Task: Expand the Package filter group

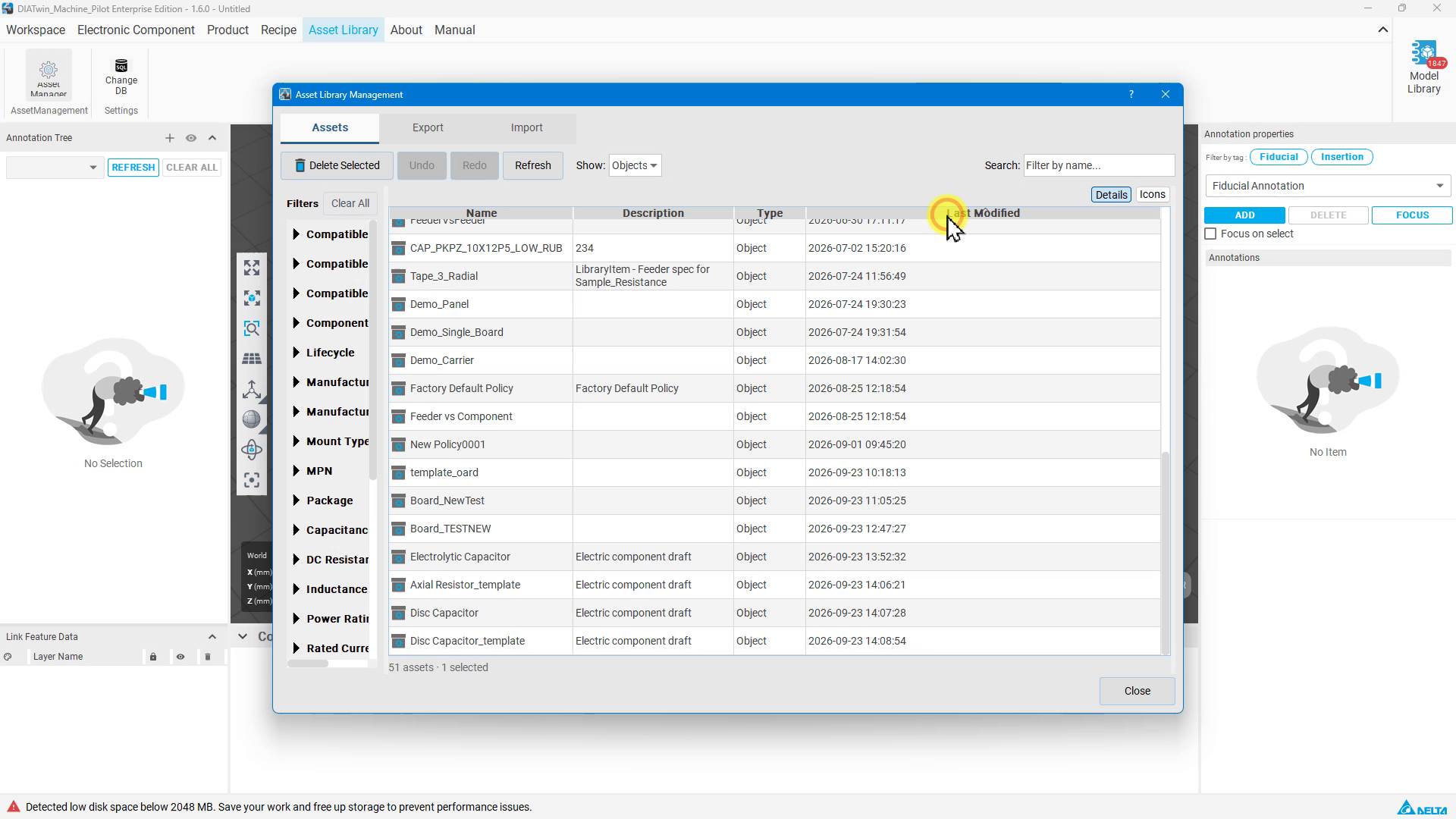Action: pyautogui.click(x=296, y=500)
